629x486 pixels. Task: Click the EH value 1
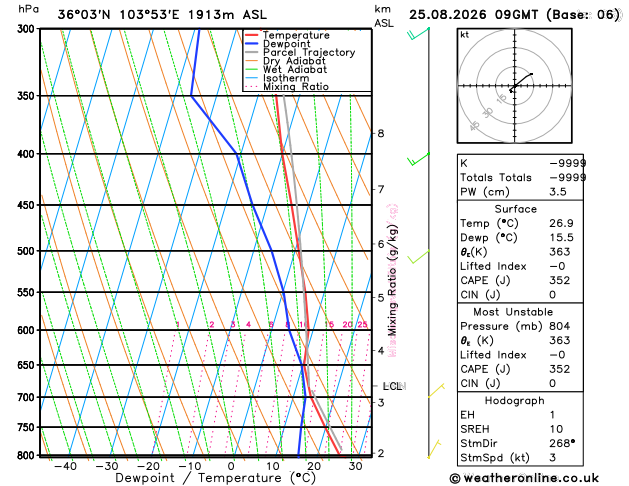tap(553, 415)
